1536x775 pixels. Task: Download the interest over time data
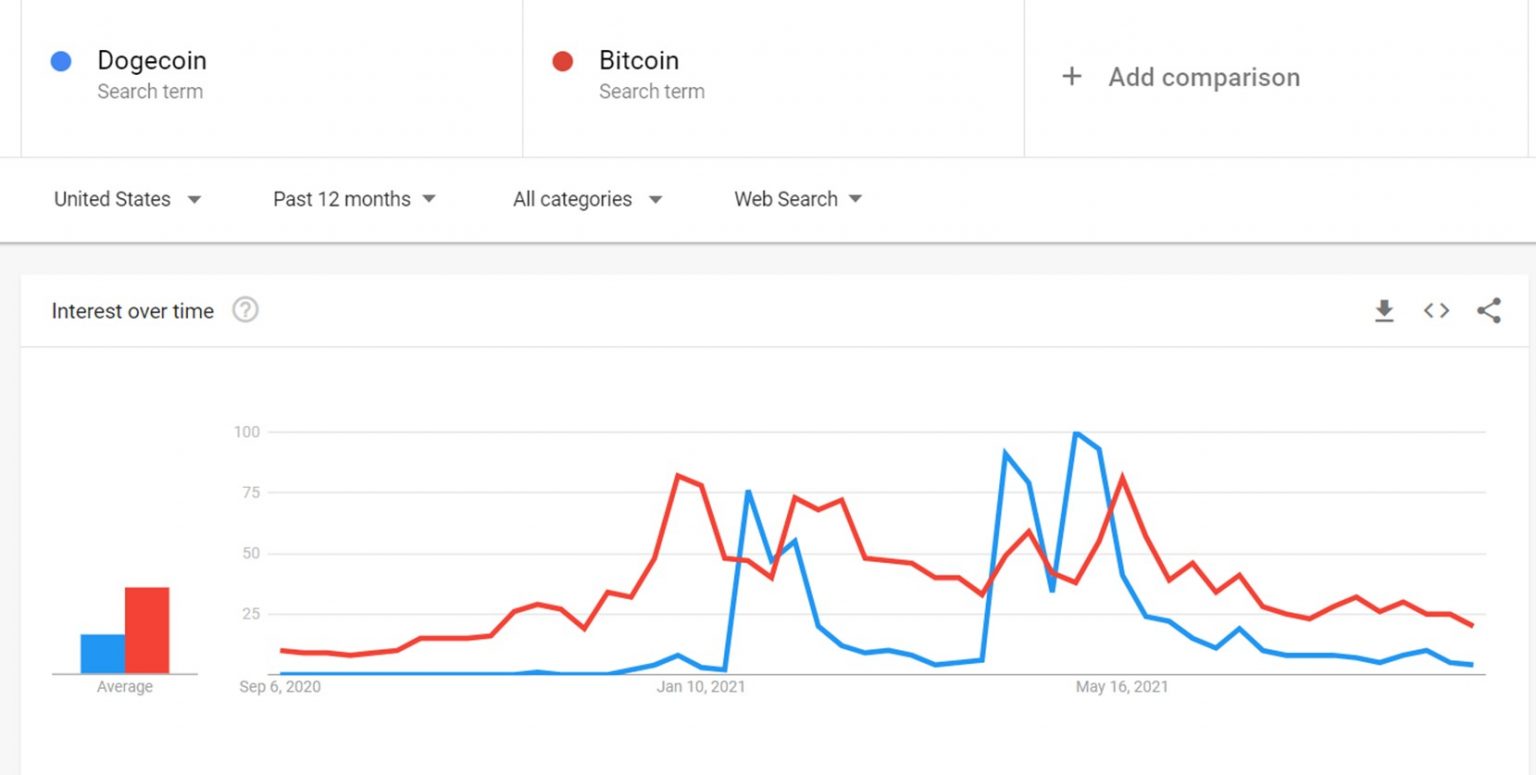pos(1384,311)
